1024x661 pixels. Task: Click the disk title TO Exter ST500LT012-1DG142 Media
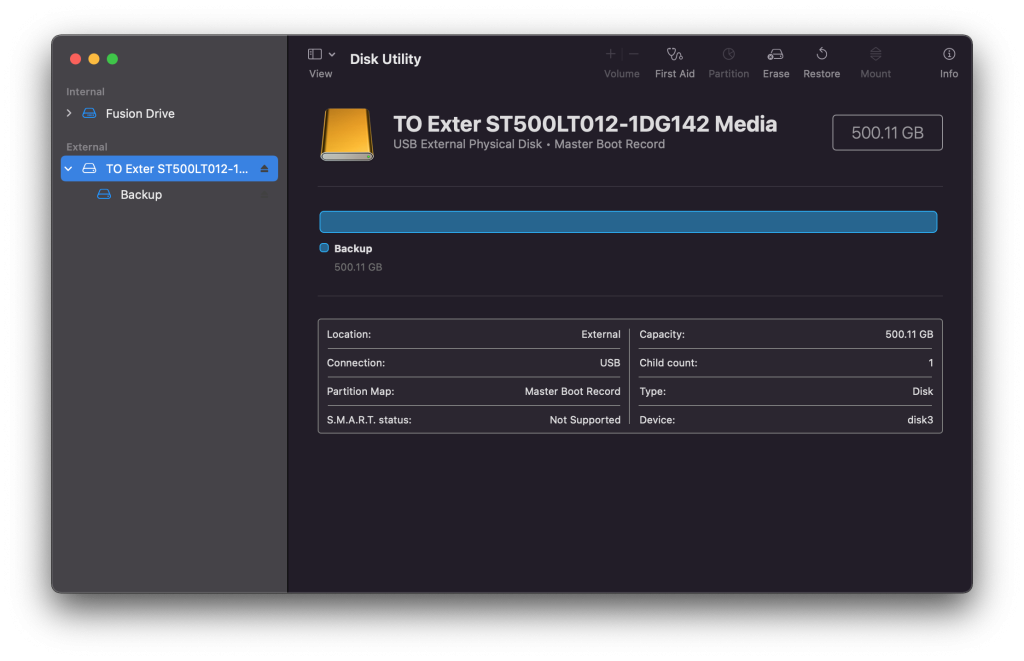[584, 124]
